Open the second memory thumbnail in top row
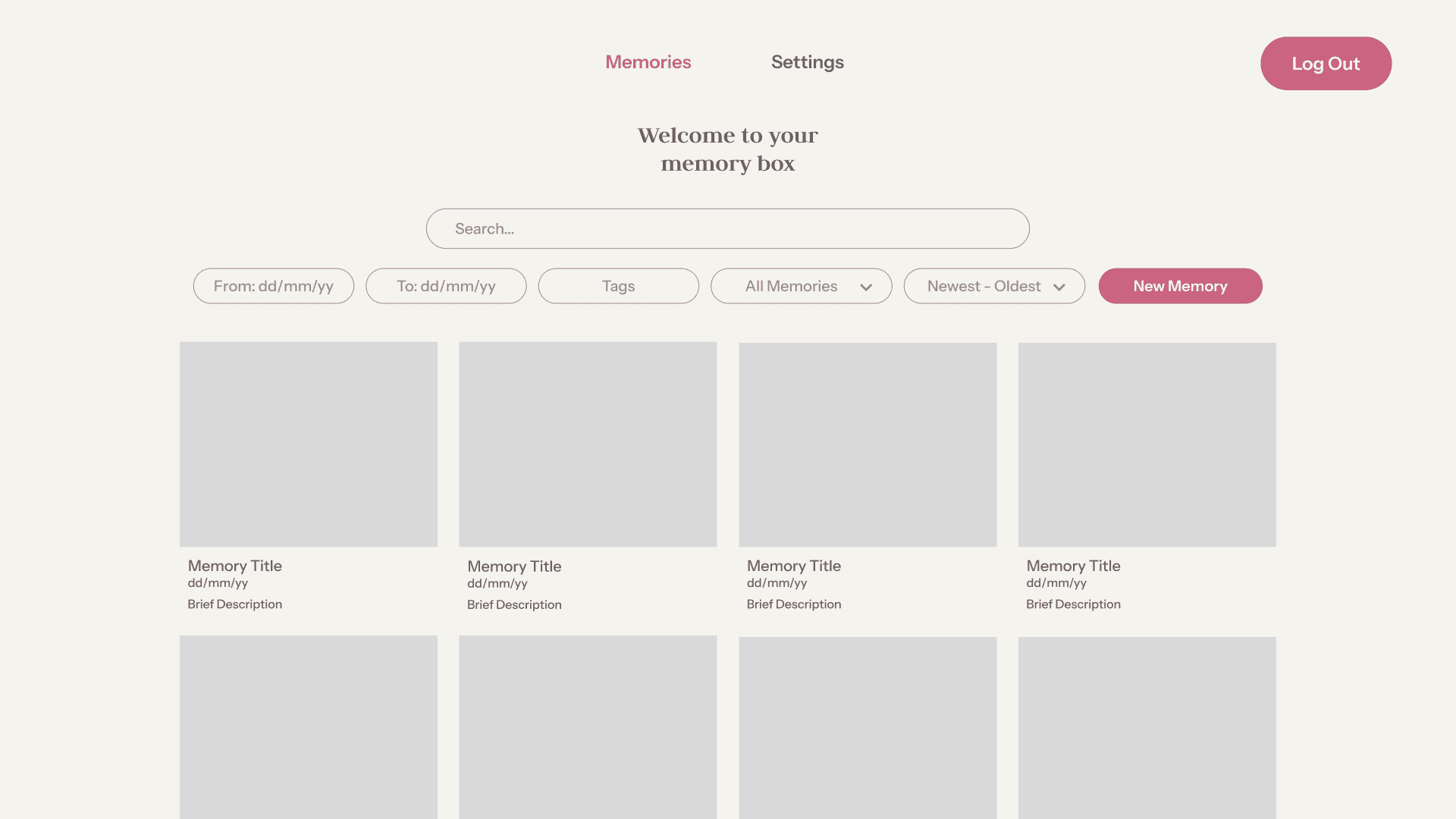The width and height of the screenshot is (1456, 819). coord(588,444)
